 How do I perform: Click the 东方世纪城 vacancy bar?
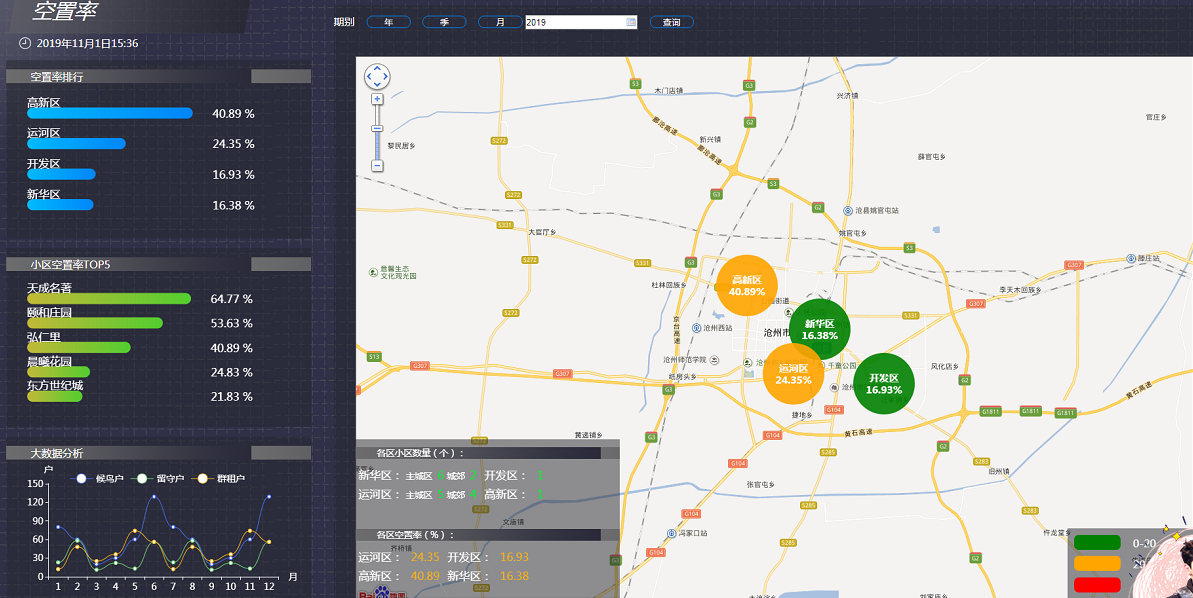[55, 396]
